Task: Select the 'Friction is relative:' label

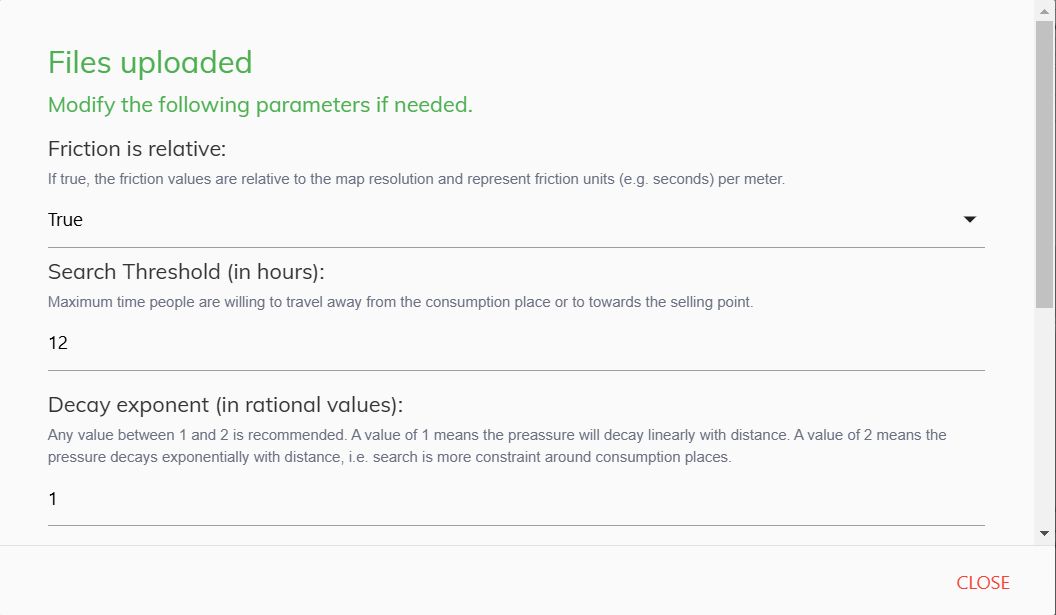Action: click(x=137, y=149)
